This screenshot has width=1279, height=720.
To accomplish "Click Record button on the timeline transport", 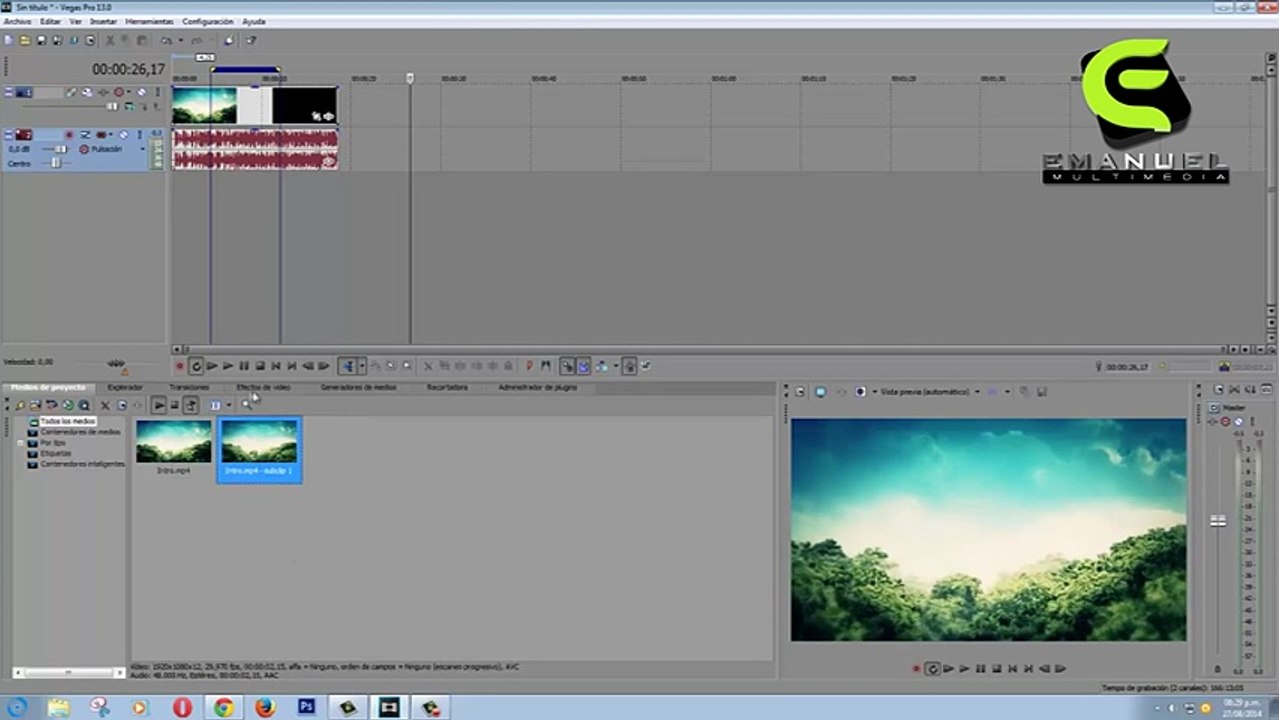I will click(180, 367).
